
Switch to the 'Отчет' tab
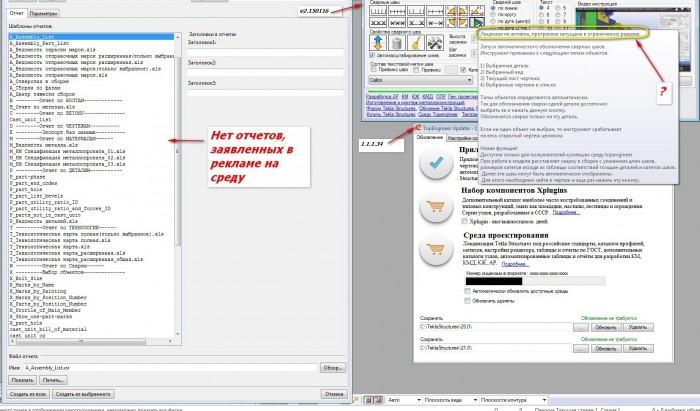[17, 13]
